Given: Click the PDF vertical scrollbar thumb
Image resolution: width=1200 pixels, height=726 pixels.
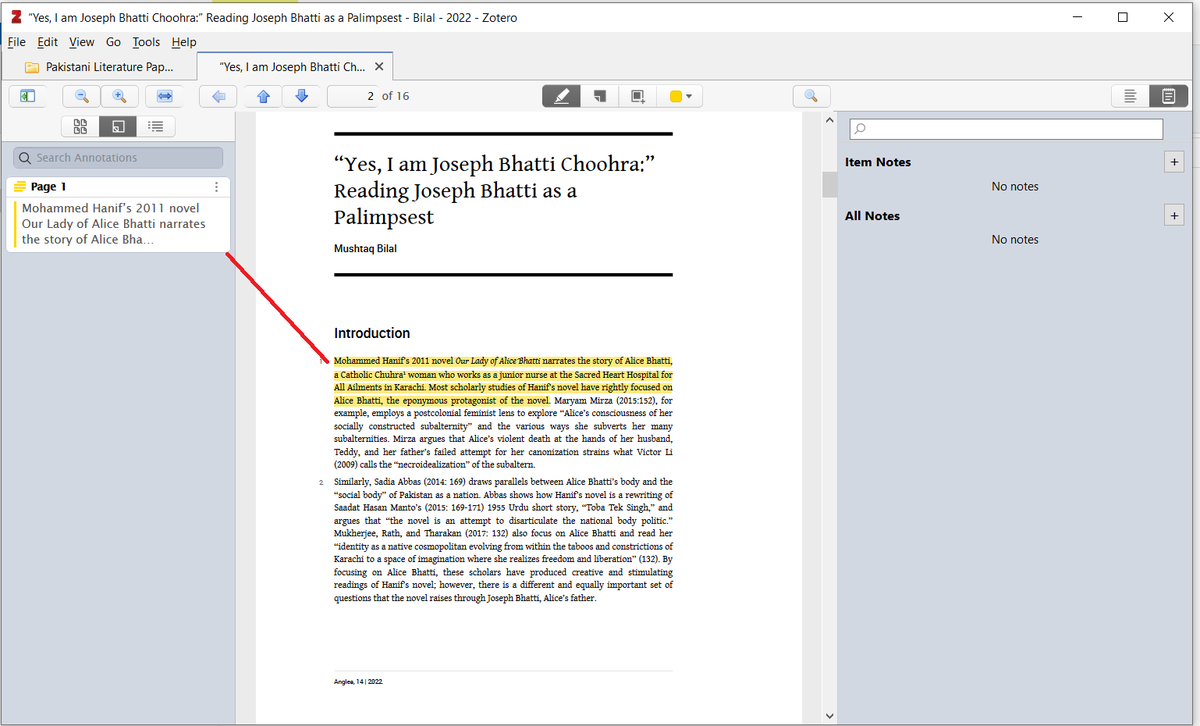Looking at the screenshot, I should coord(828,185).
